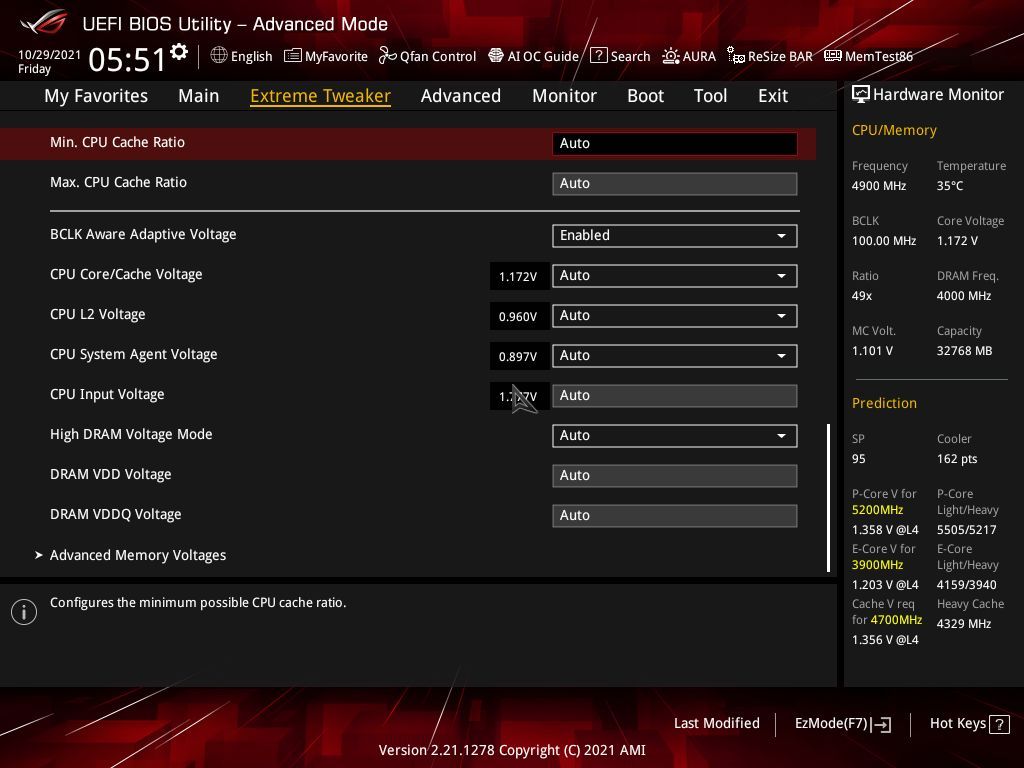
Task: Click the CPU/Memory section heading
Action: 894,131
